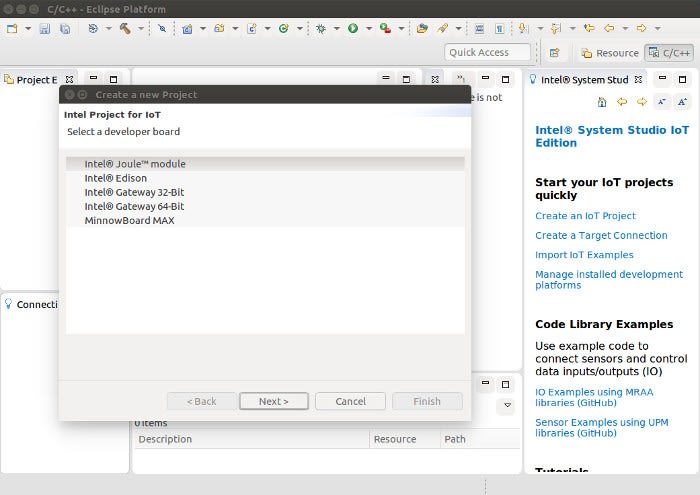
Task: Click Back arrow in Intel System Studio view
Action: [x=622, y=102]
